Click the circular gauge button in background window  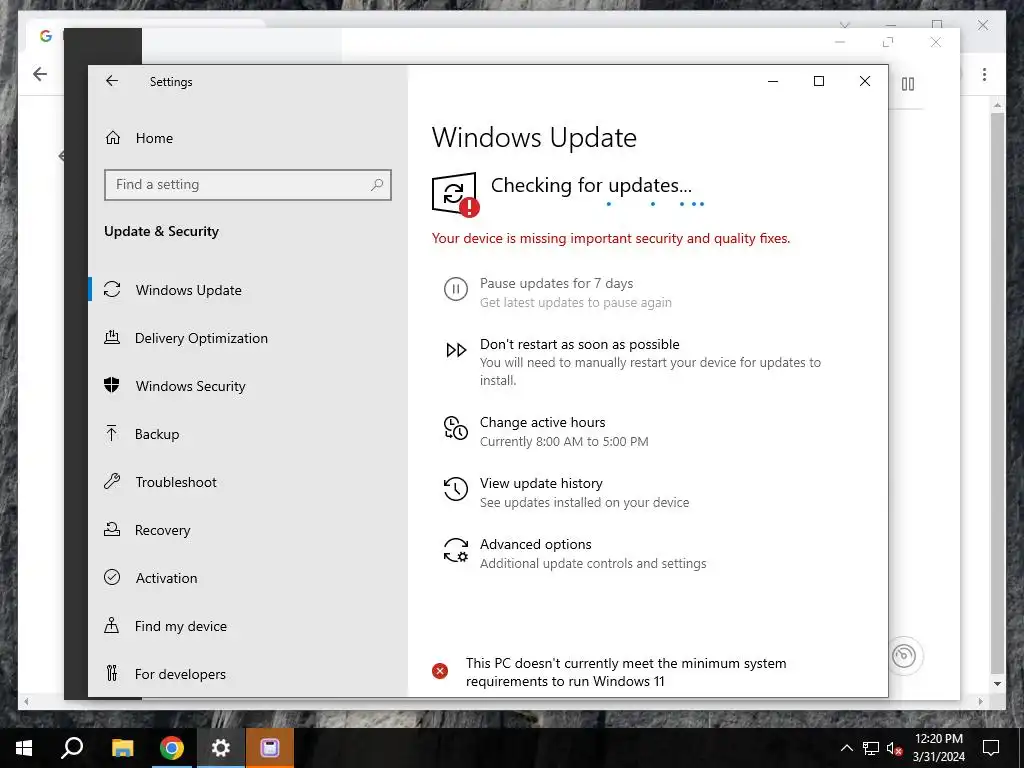tap(904, 656)
